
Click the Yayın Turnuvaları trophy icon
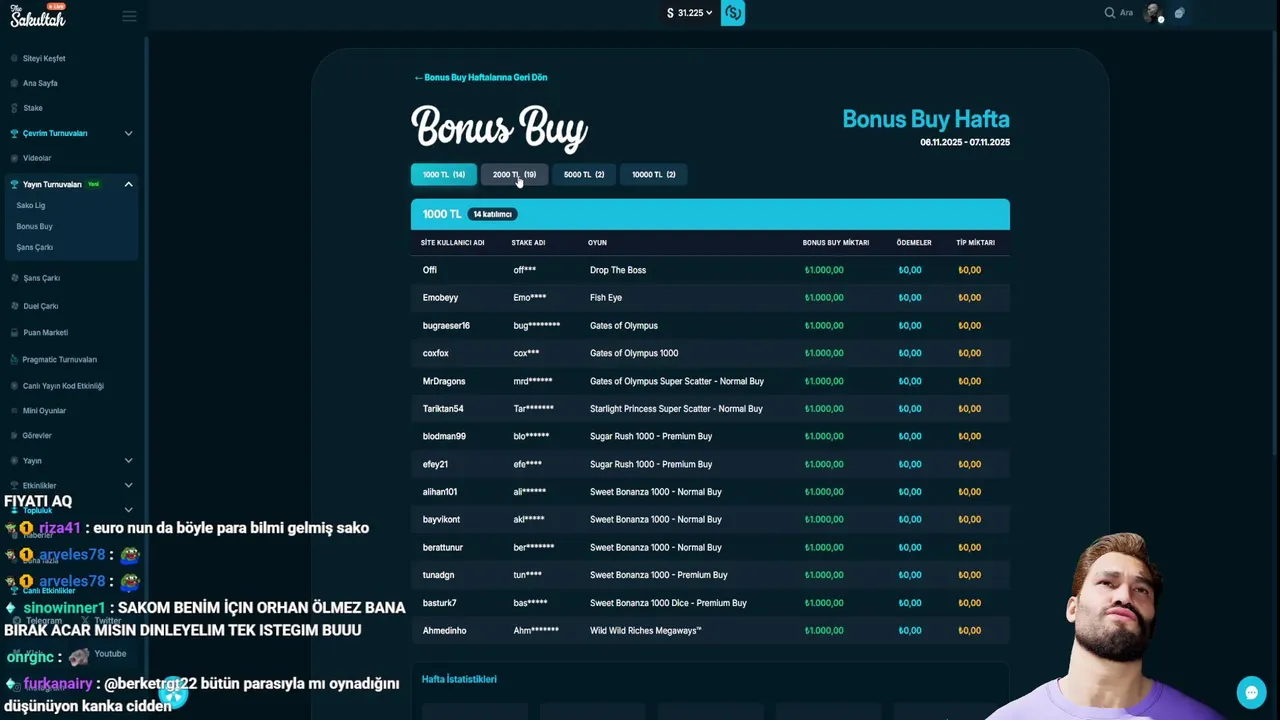click(x=14, y=184)
